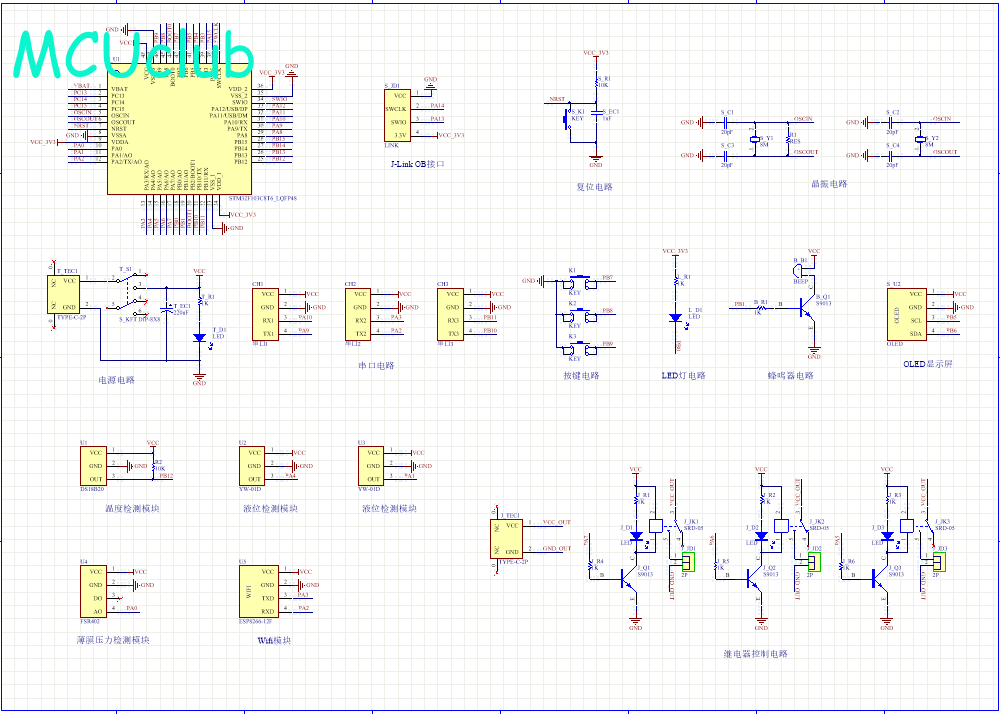This screenshot has width=1000, height=714.
Task: Click the K2 KEY button symbol
Action: 579,314
